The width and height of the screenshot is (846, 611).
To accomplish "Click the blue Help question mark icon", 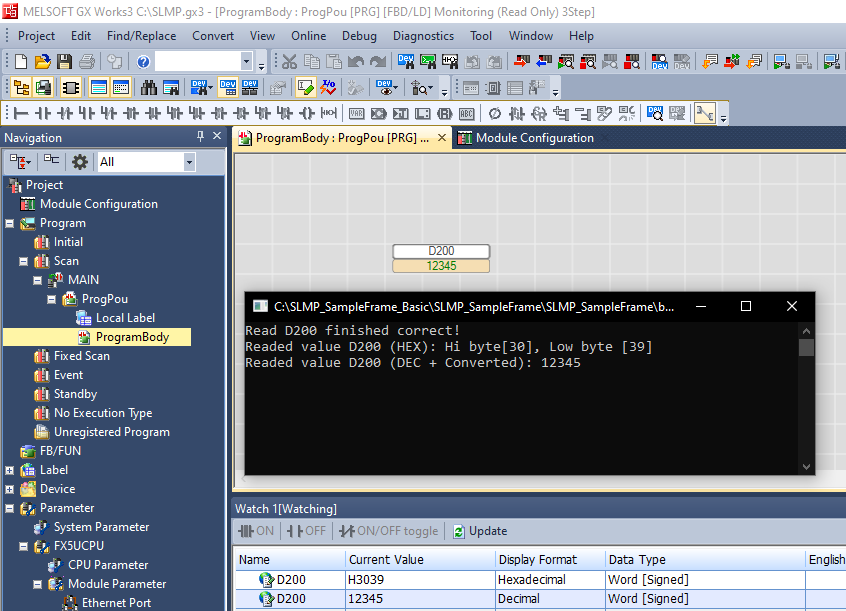I will [x=143, y=62].
